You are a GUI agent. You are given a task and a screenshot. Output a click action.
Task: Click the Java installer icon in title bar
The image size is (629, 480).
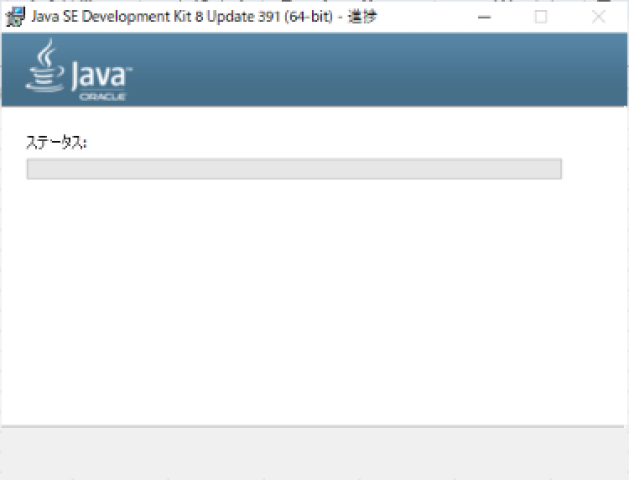point(16,17)
